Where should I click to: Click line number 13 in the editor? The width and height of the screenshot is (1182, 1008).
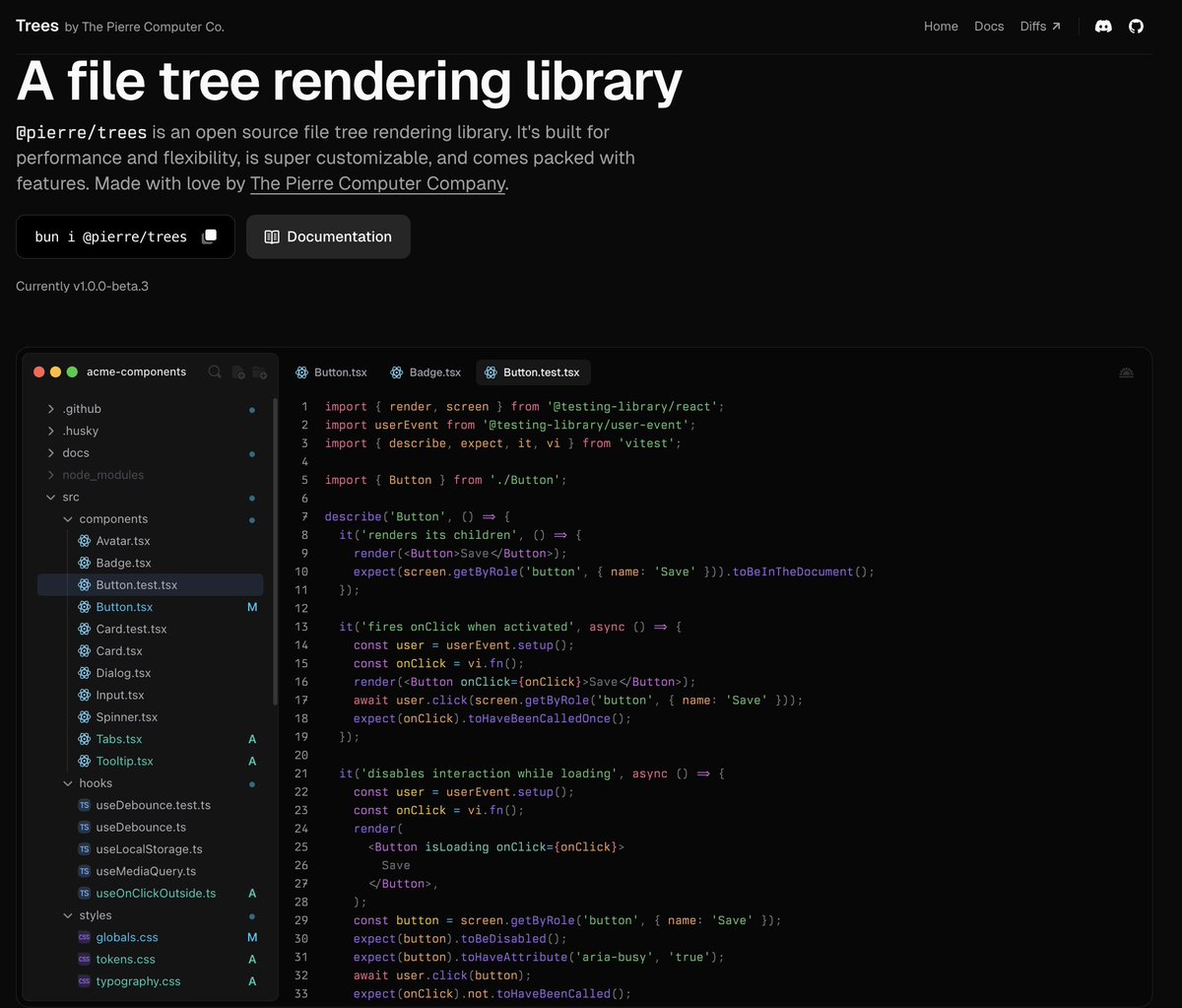point(301,627)
